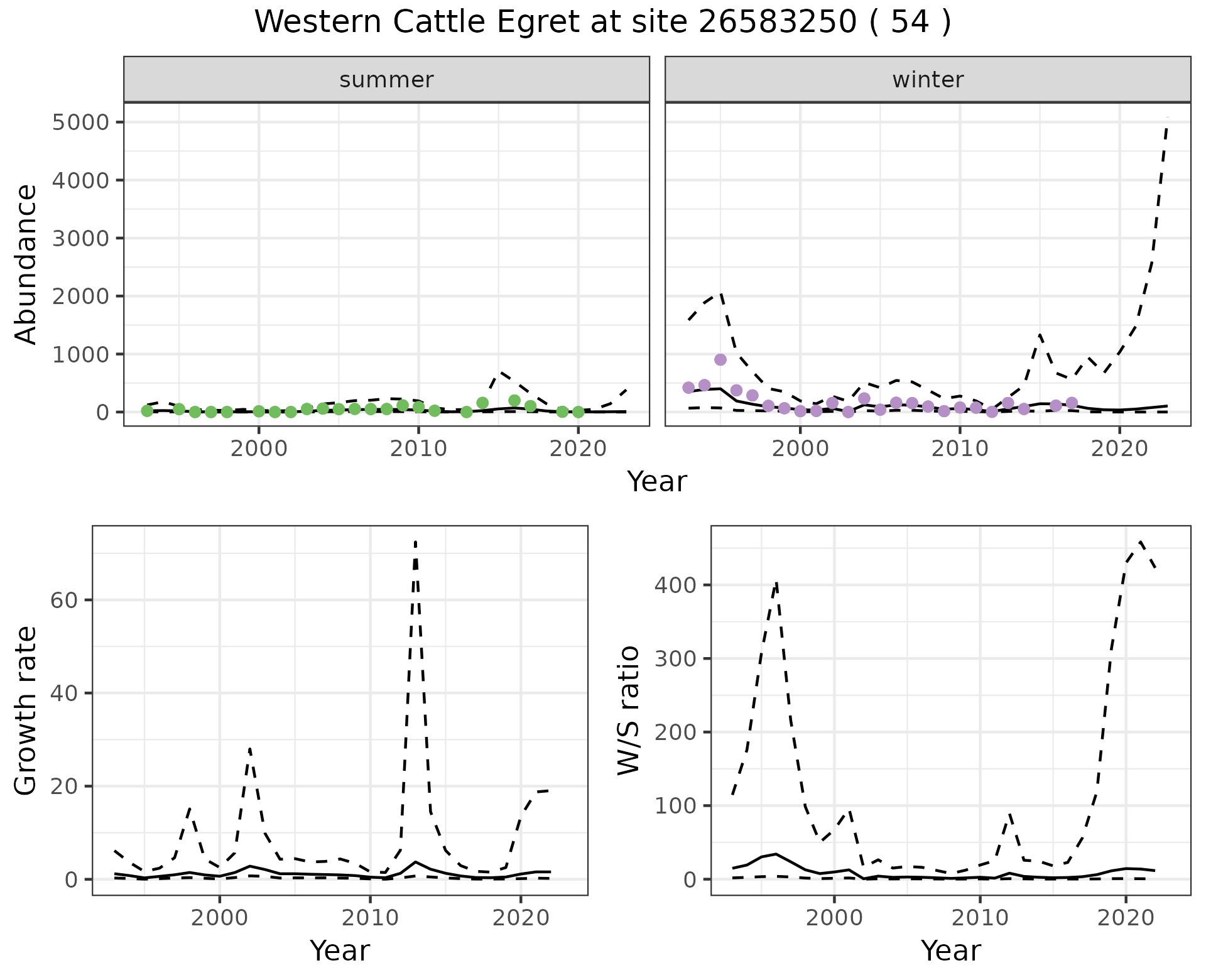Click the Abundance y-axis label
The image size is (1206, 980).
click(26, 264)
